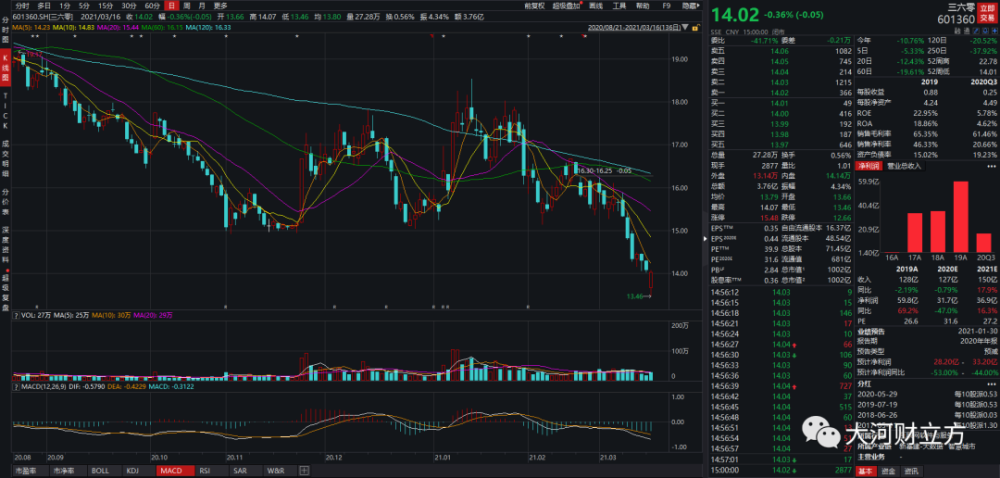1000x478 pixels.
Task: Add indicator with the plus icon
Action: tap(304, 471)
